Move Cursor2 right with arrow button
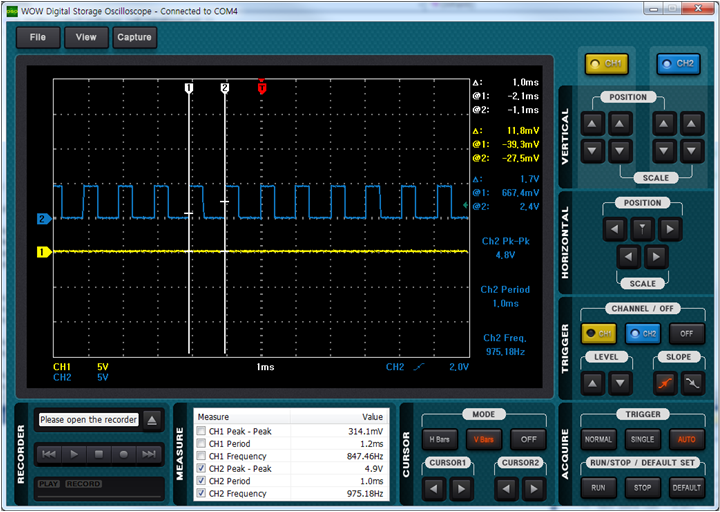Viewport: 720px width, 512px height. (x=534, y=489)
